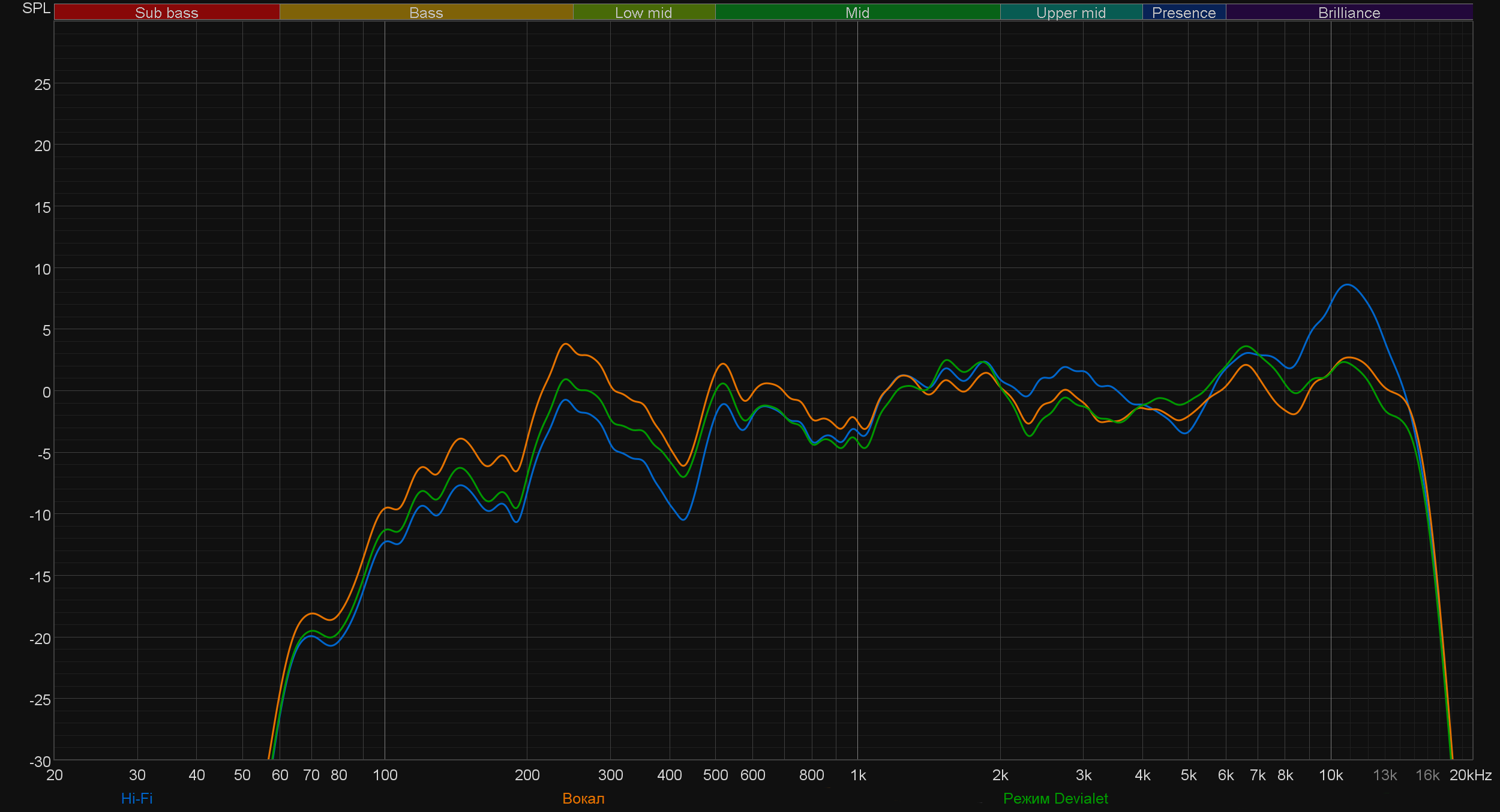Click the blue curve's dip near 430 Hz
1500x812 pixels.
coord(683,519)
